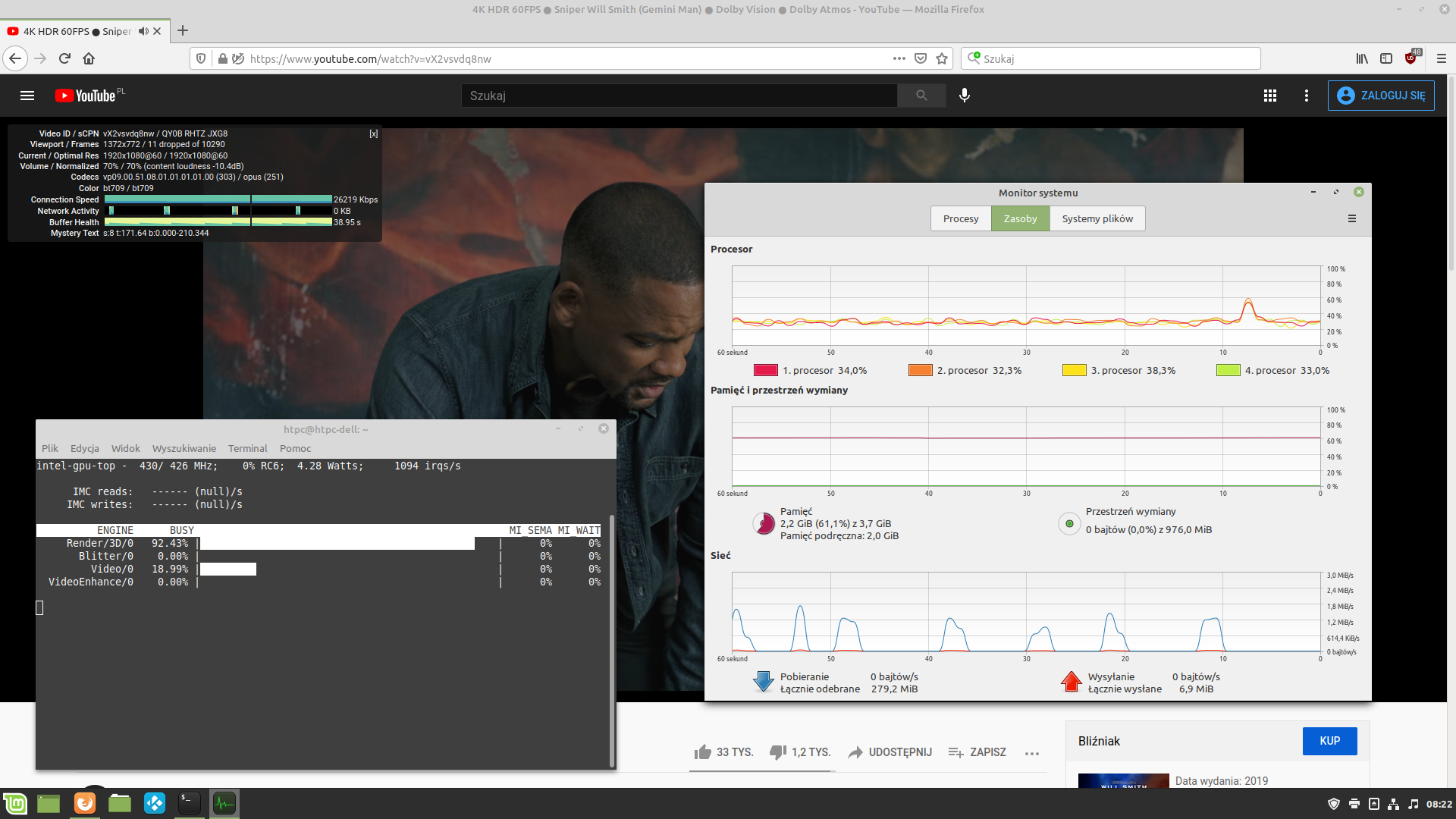Focus Firefox Szukaj search box

coord(1111,58)
